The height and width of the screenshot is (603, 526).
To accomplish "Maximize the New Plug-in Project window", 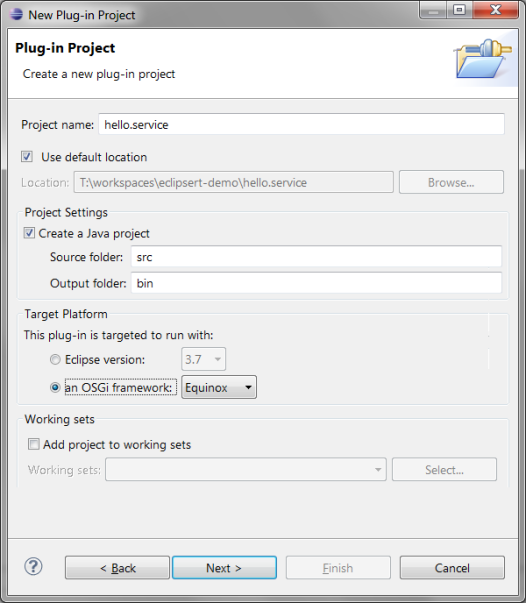I will (459, 10).
